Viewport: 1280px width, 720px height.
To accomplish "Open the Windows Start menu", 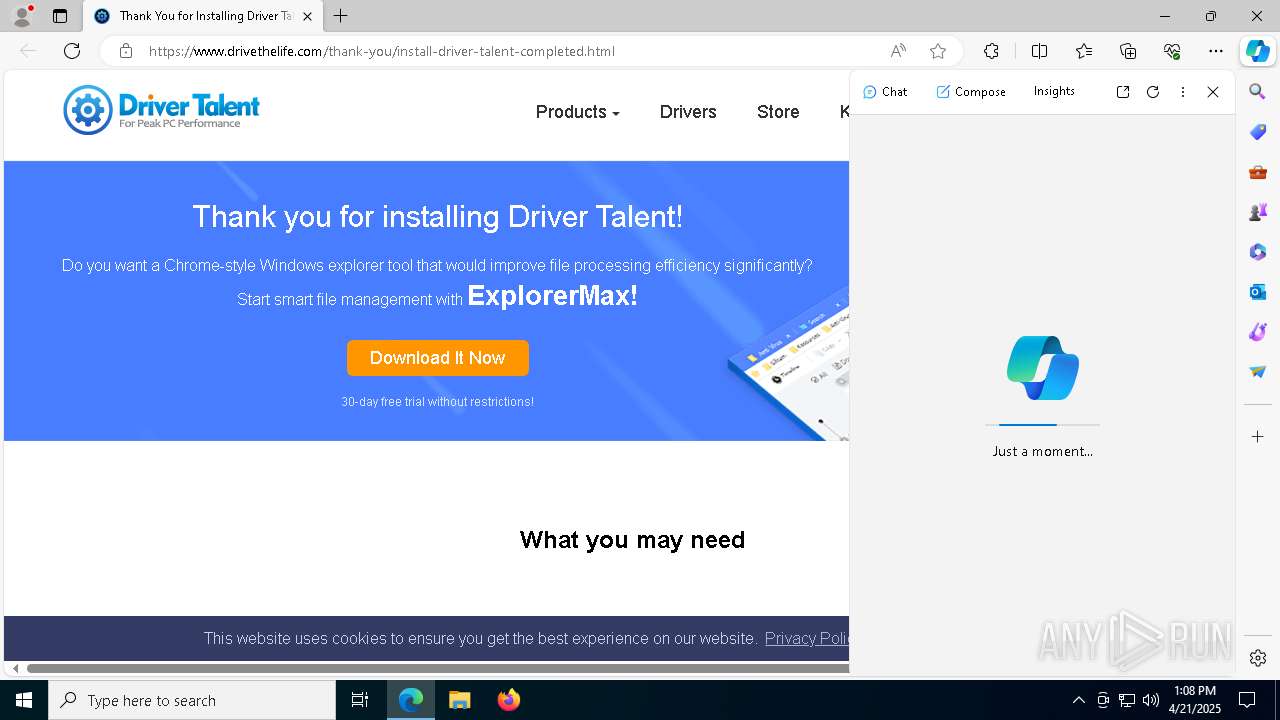I will click(24, 700).
